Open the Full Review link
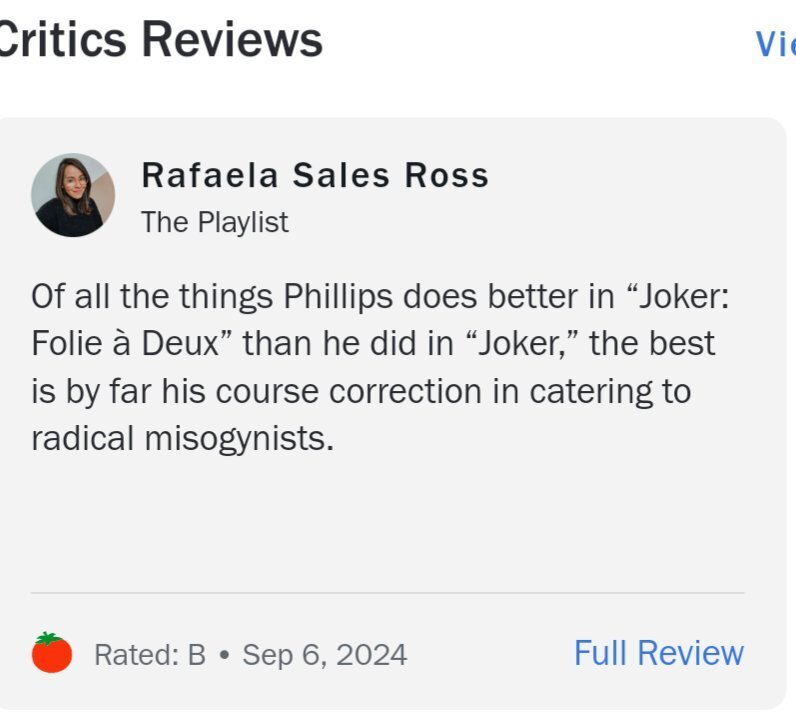The width and height of the screenshot is (796, 717). pos(658,653)
